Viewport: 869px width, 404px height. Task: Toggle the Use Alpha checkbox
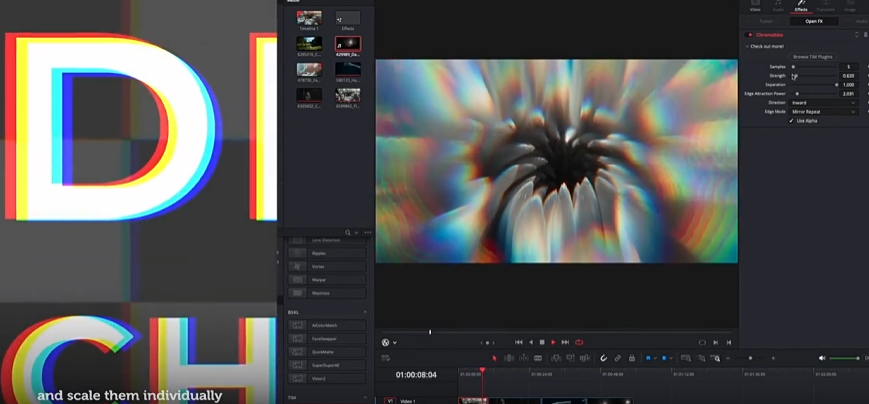pos(792,121)
